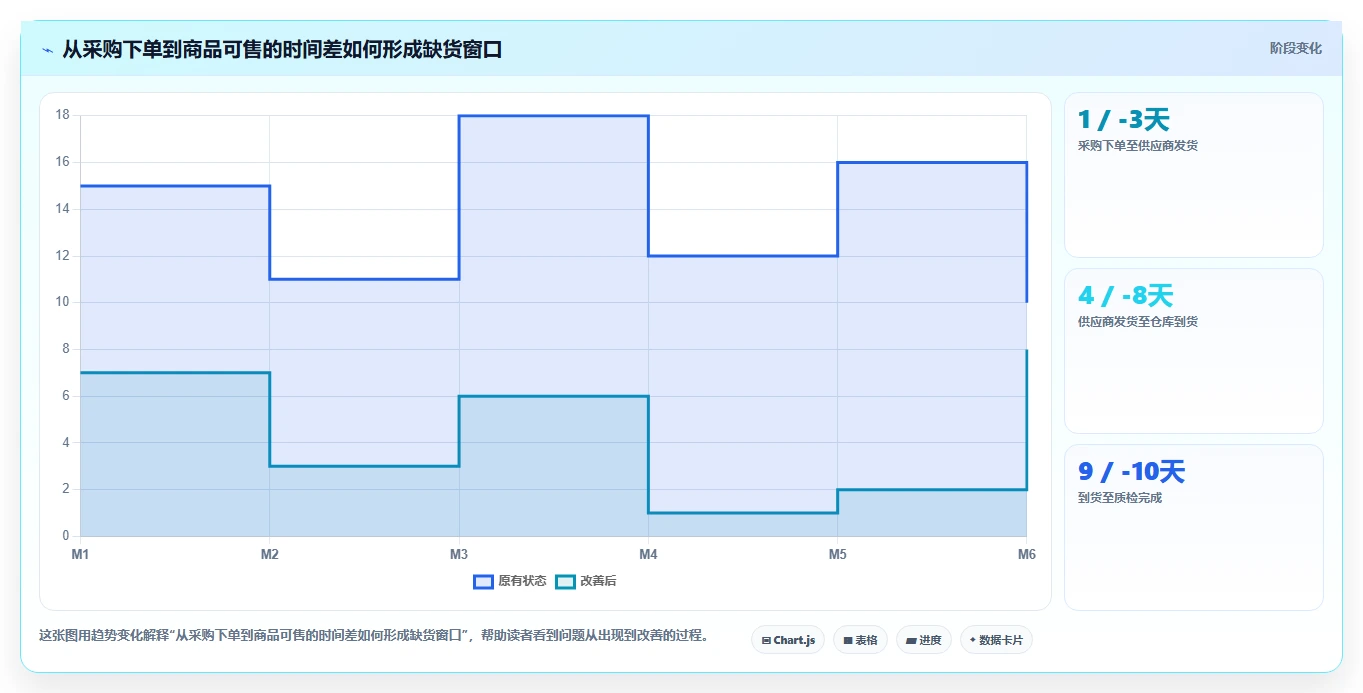This screenshot has height=693, width=1363.
Task: Click the 18 y-axis tick label
Action: click(x=62, y=115)
